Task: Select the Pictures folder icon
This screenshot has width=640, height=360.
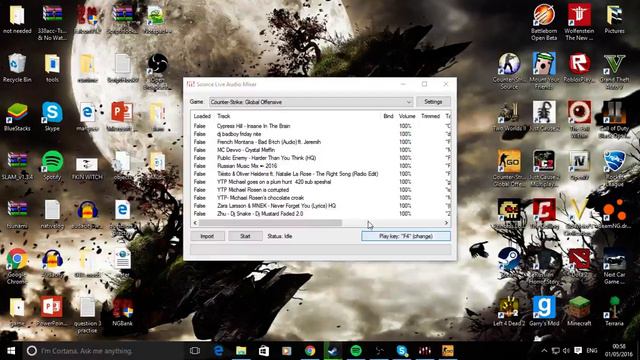Action: (614, 19)
